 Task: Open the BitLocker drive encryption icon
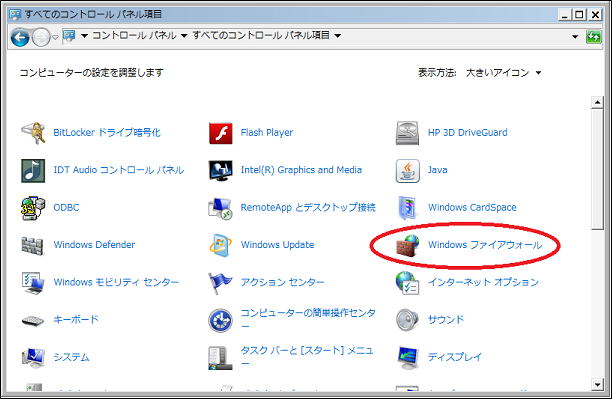click(33, 133)
